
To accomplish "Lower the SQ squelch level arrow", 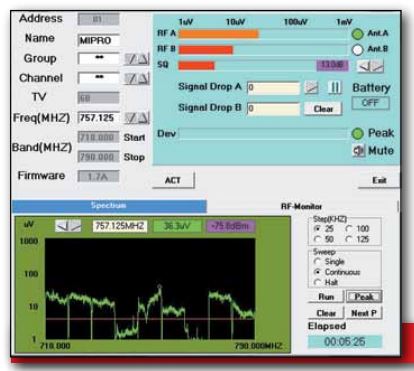I will pyautogui.click(x=364, y=66).
